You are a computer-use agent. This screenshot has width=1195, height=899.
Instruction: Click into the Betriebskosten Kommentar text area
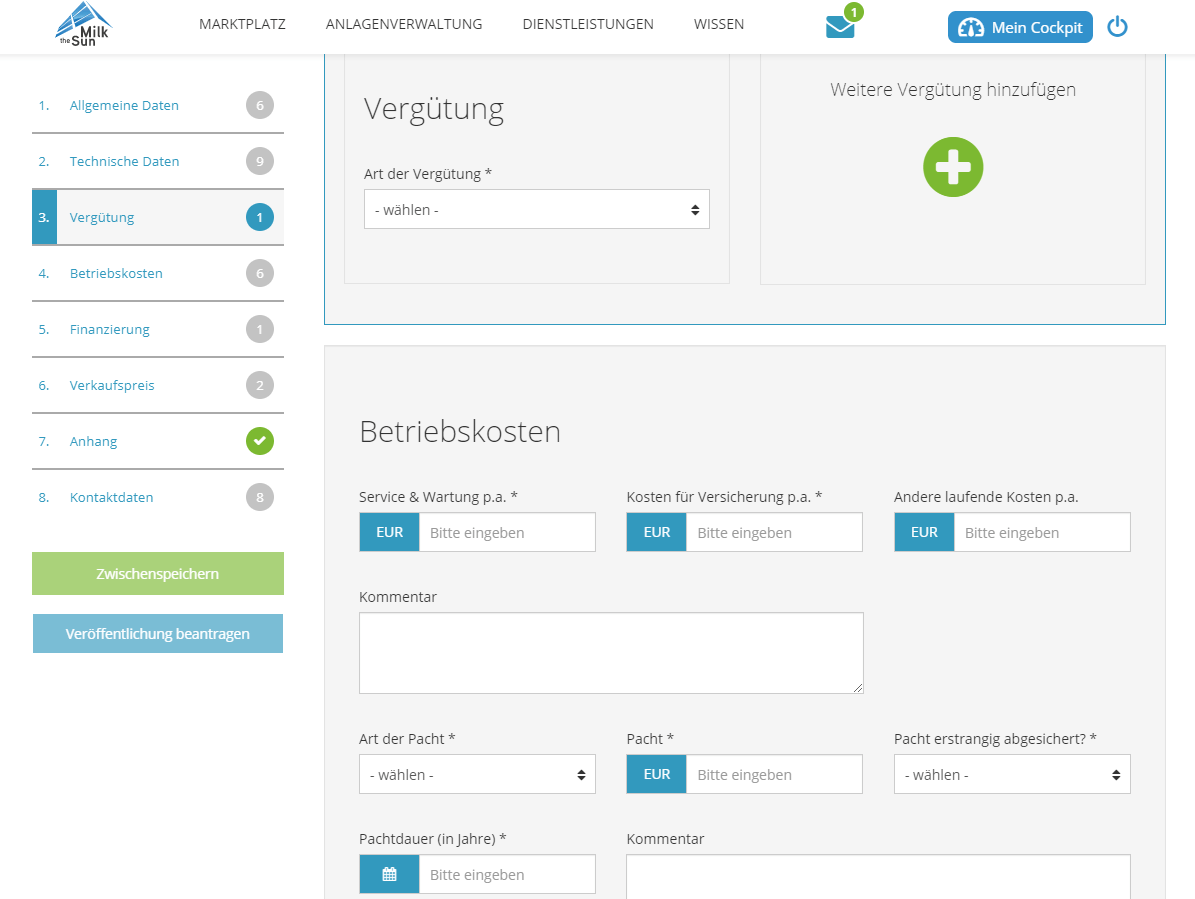pyautogui.click(x=610, y=652)
